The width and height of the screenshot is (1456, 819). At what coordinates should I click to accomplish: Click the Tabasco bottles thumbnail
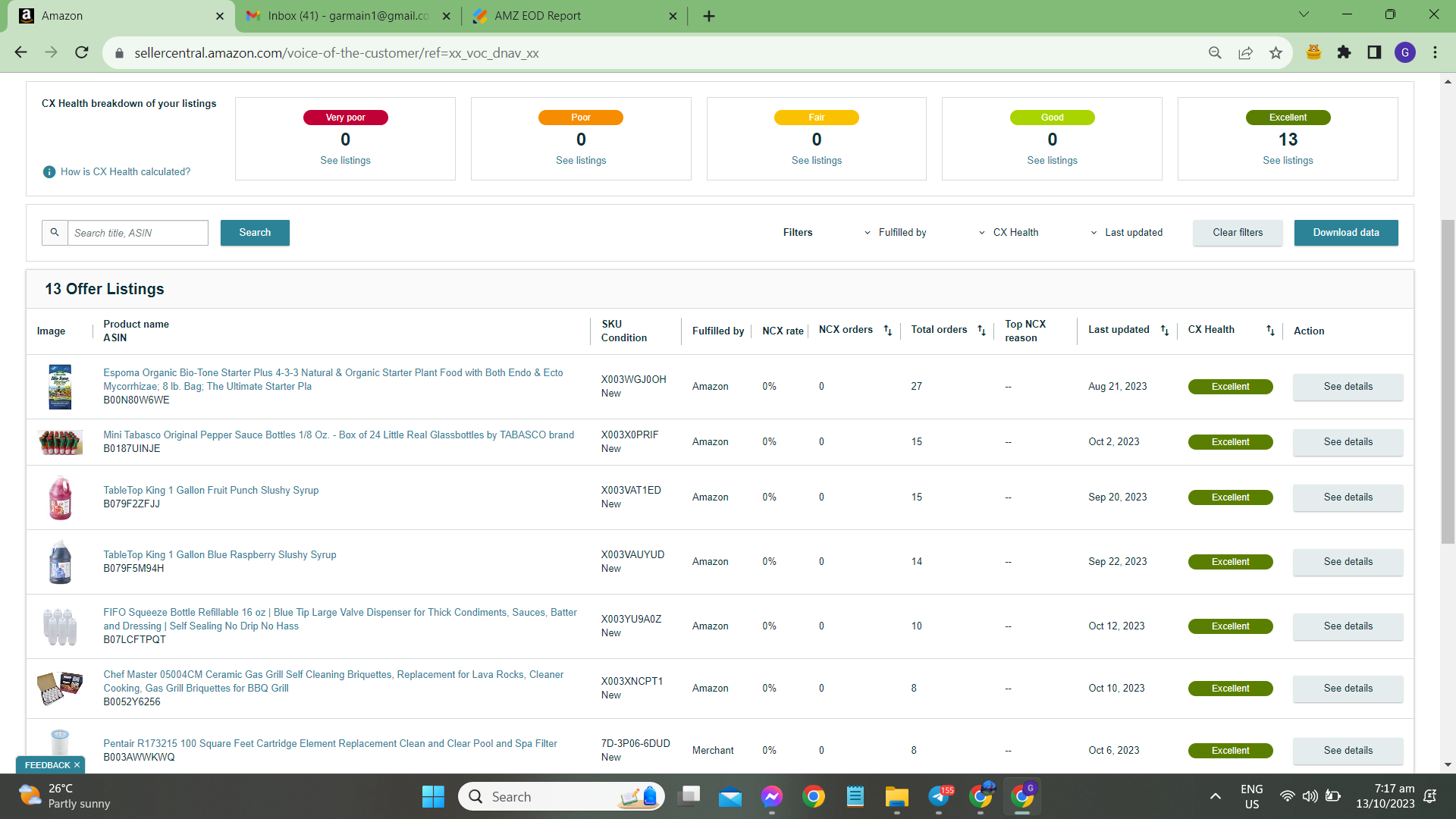pos(60,442)
